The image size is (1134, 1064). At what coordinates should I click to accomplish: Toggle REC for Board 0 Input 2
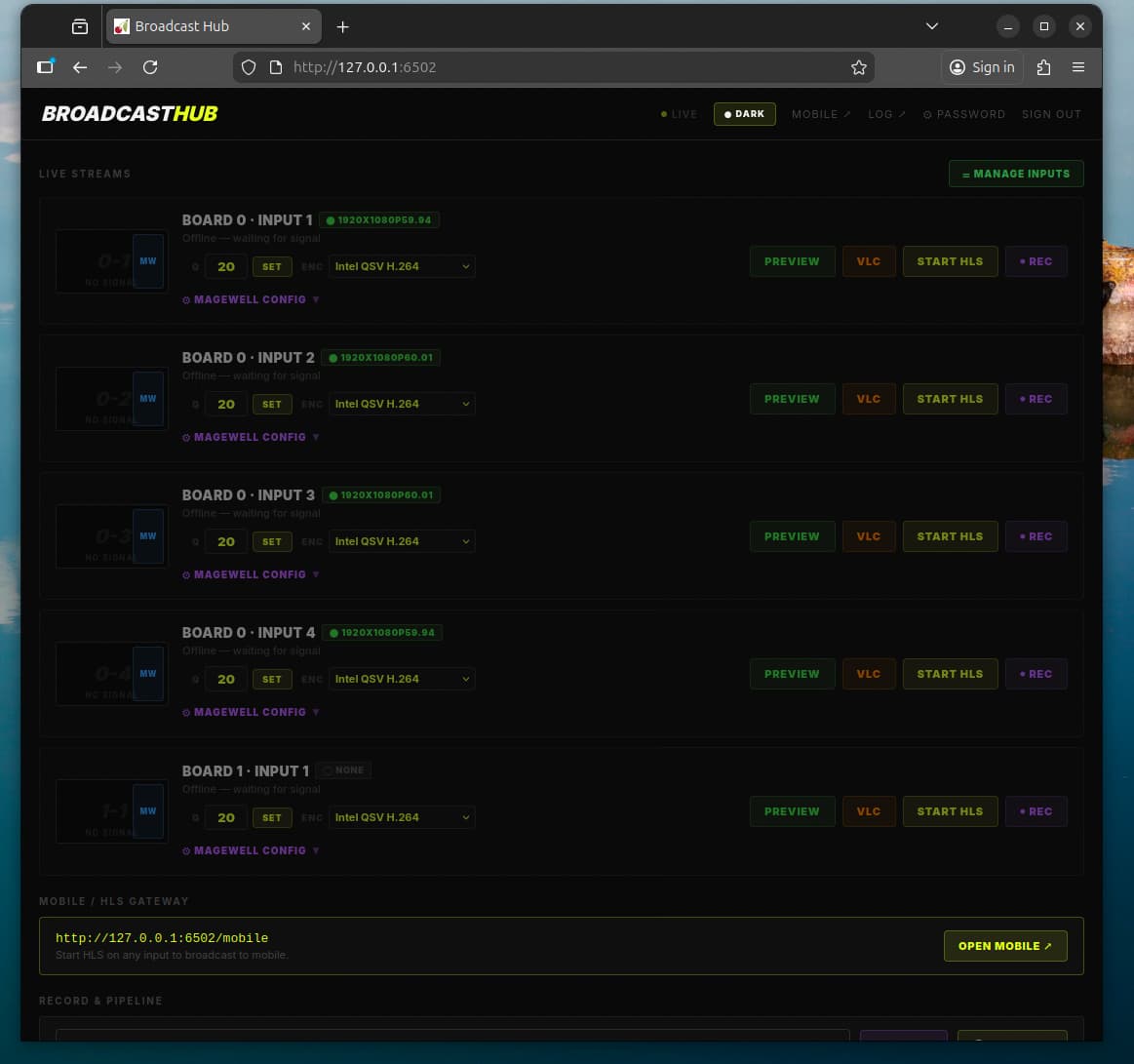[1036, 399]
